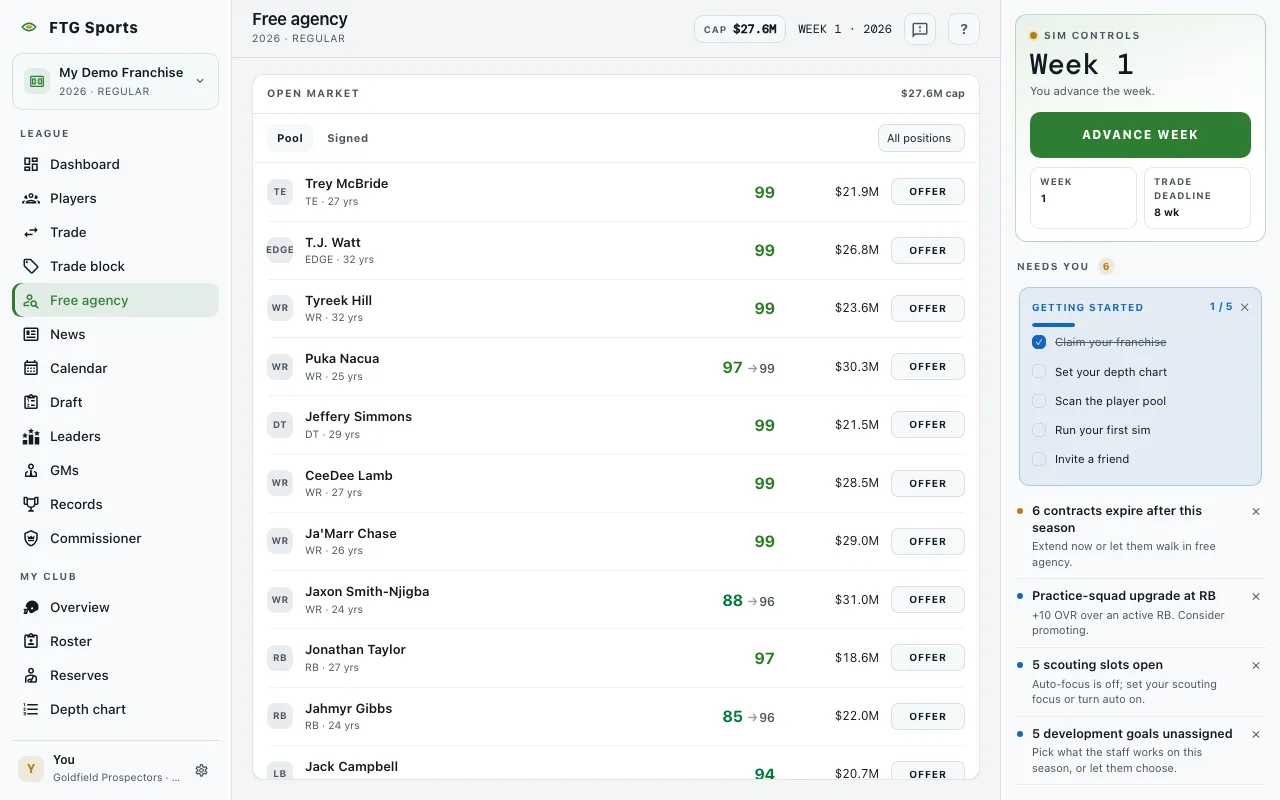Dismiss the 6 contracts expire notice
1280x800 pixels.
[1256, 511]
